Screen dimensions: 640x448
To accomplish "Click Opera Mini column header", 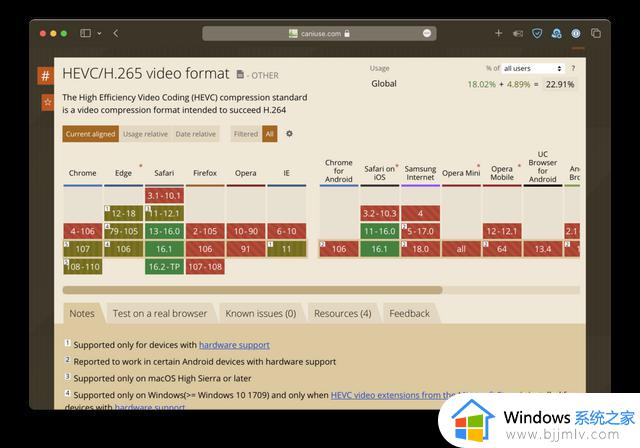I will pos(461,173).
